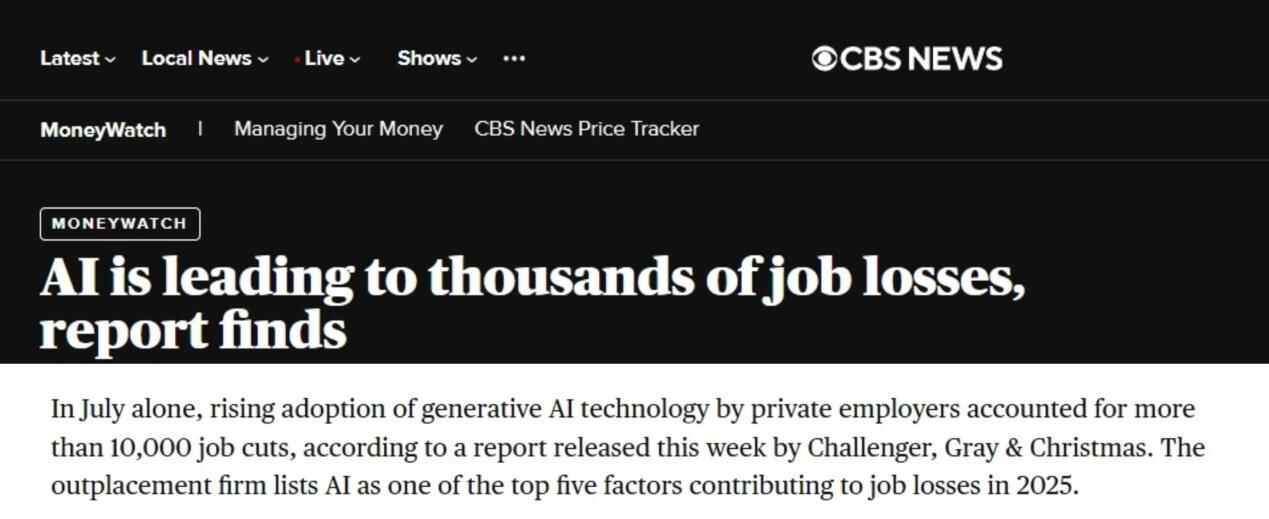This screenshot has width=1269, height=519.
Task: Expand the Shows dropdown chevron
Action: tap(472, 60)
